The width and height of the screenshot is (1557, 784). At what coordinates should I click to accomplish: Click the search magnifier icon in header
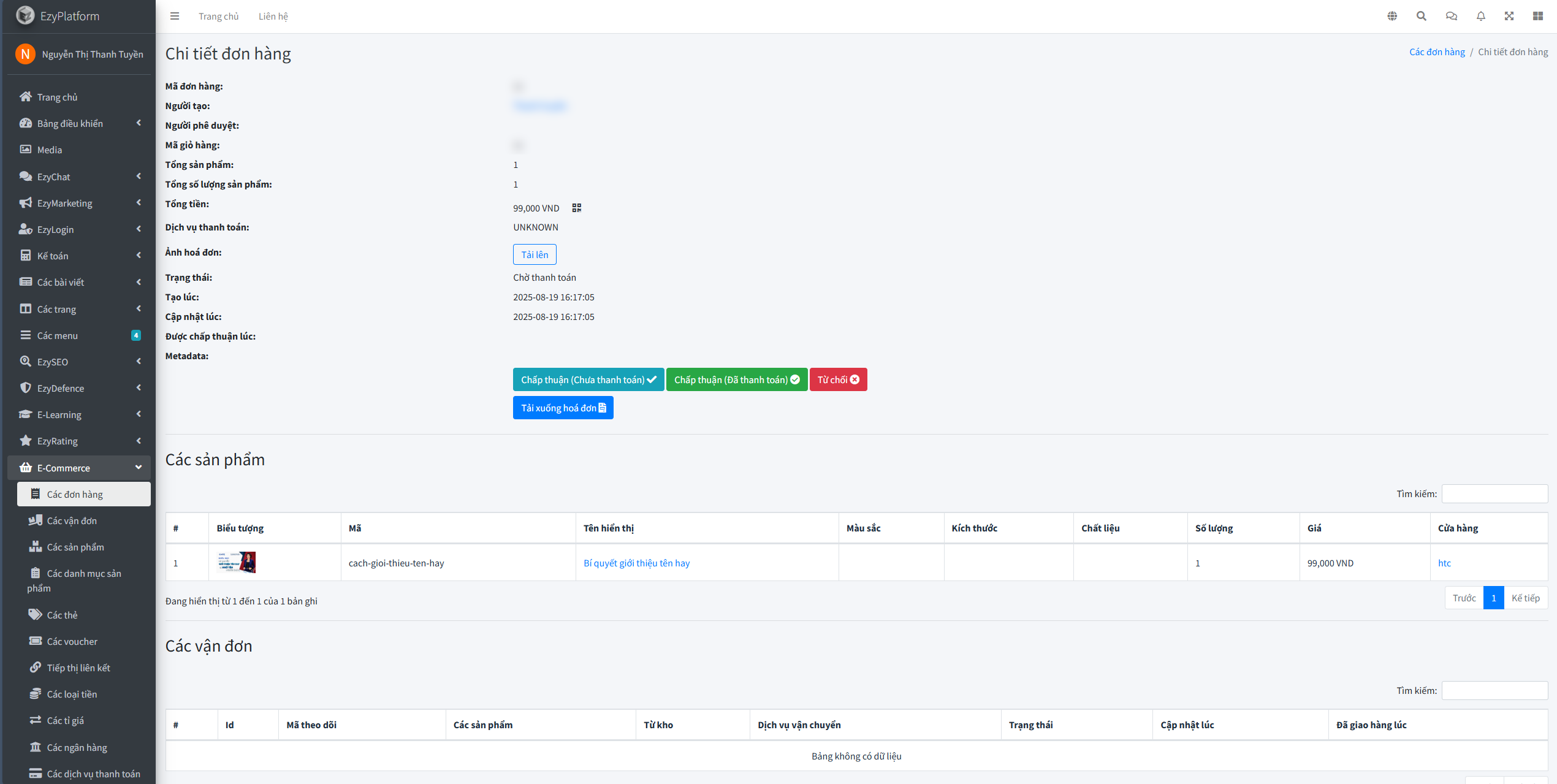point(1422,16)
